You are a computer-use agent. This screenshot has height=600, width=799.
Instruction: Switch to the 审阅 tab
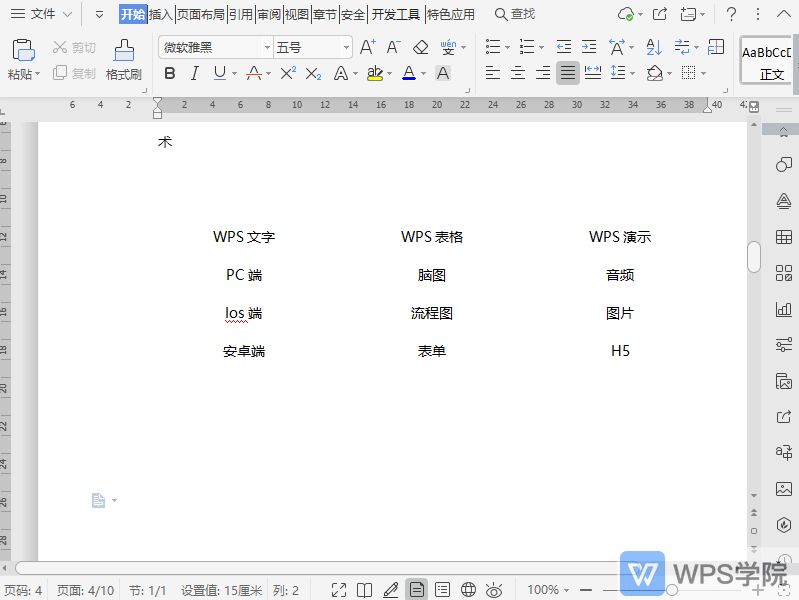coord(269,14)
